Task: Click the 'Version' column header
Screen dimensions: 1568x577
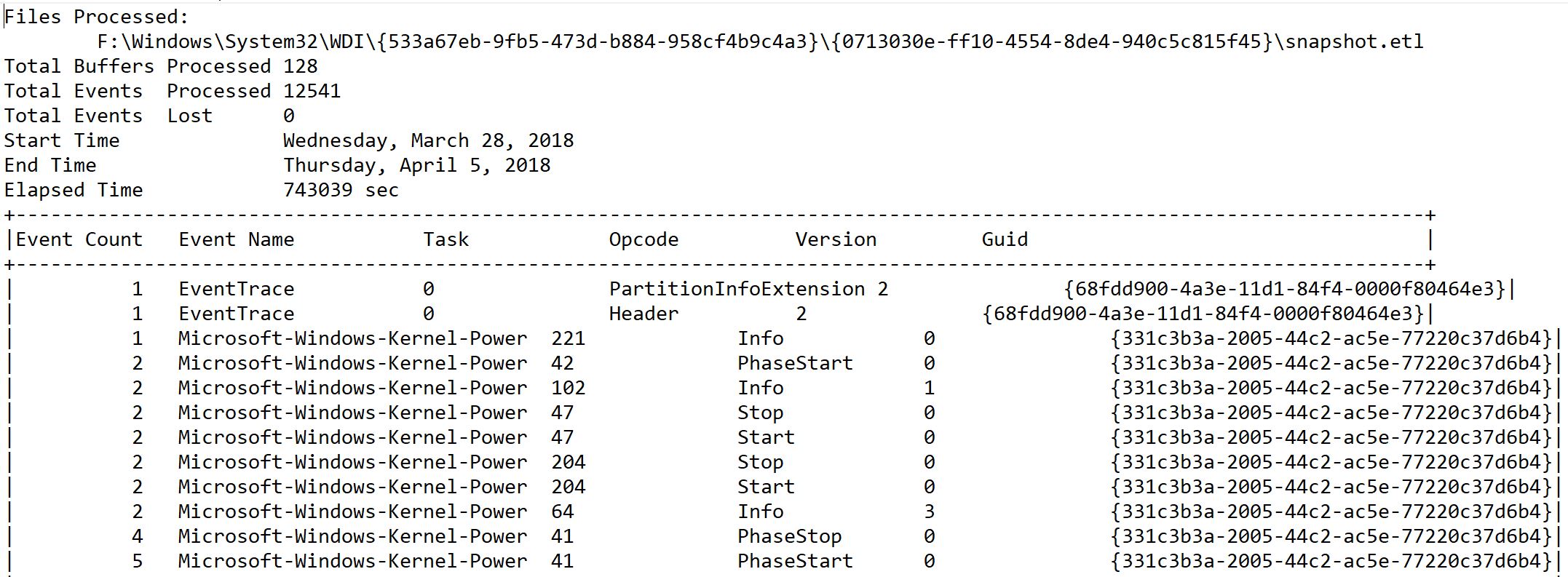Action: click(836, 239)
